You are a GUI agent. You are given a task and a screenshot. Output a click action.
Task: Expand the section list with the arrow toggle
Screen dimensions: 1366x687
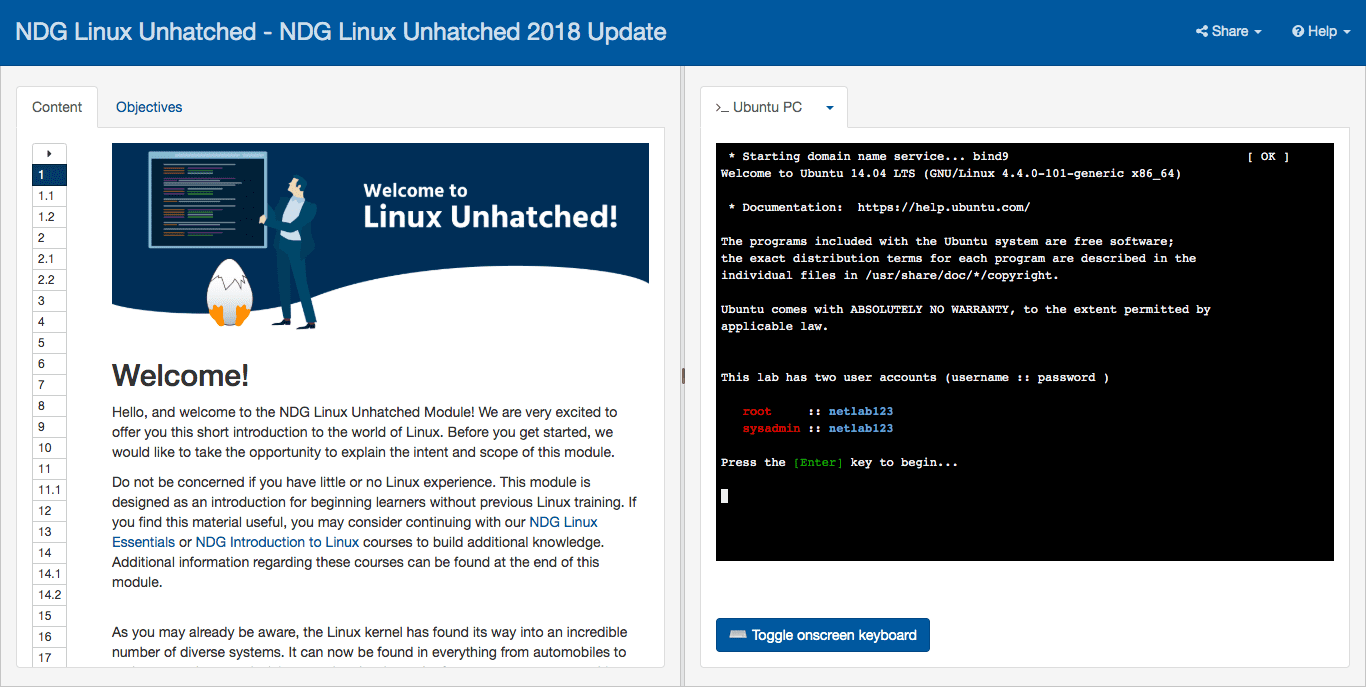coord(49,153)
